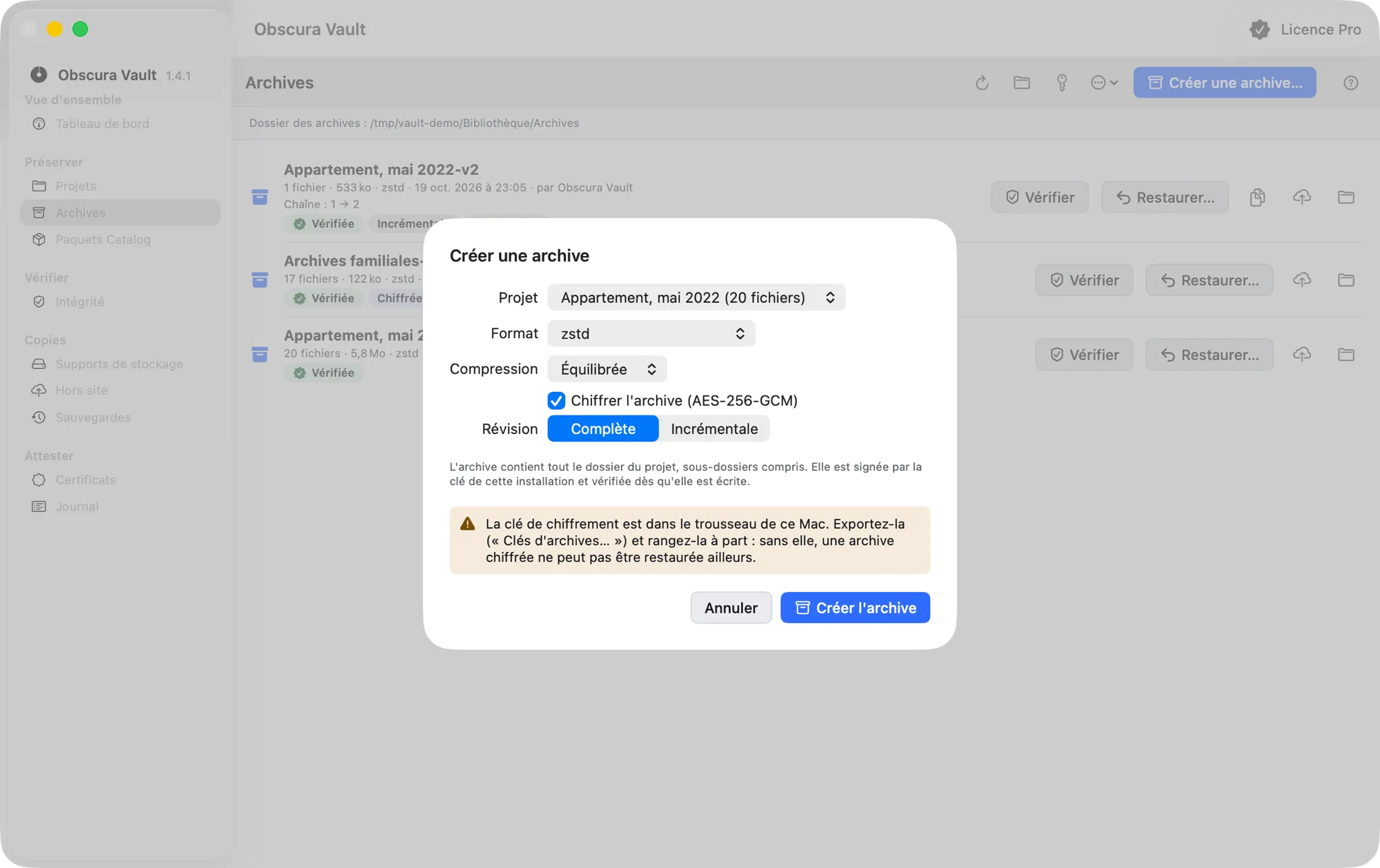Select Incrémentale revision option
This screenshot has width=1380, height=868.
click(x=714, y=428)
